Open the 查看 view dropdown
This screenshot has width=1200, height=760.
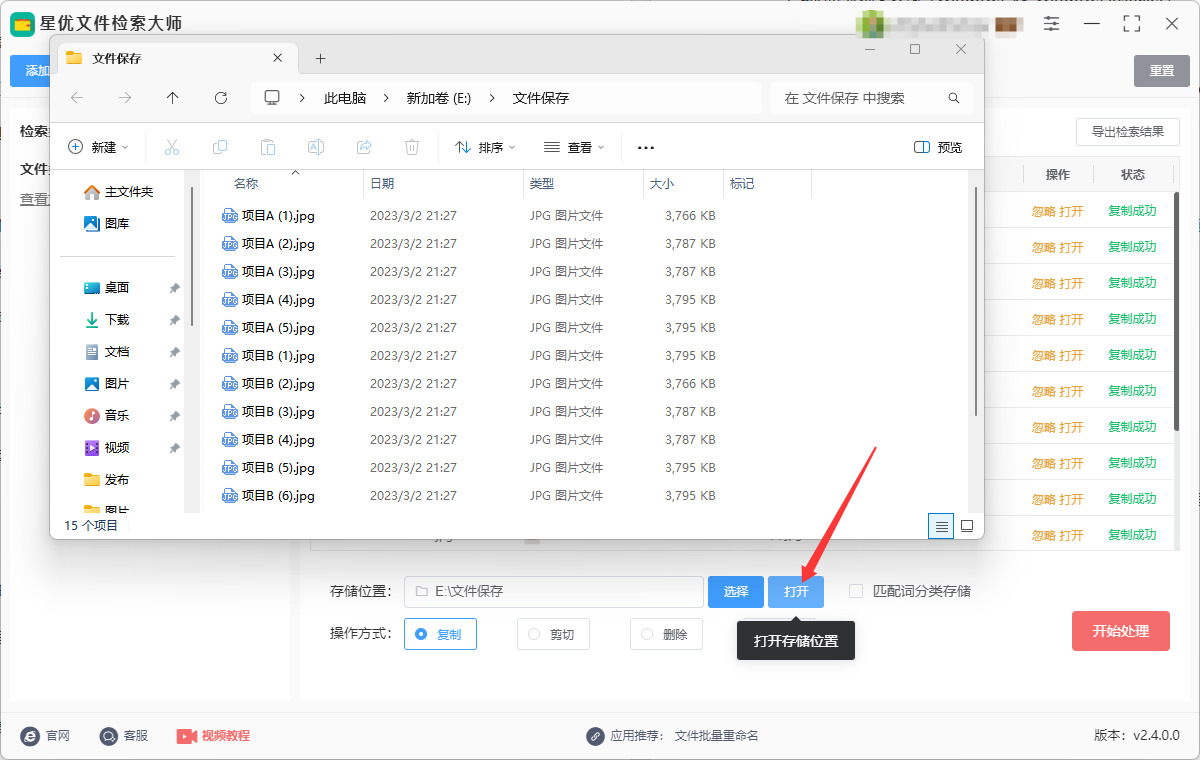point(574,147)
